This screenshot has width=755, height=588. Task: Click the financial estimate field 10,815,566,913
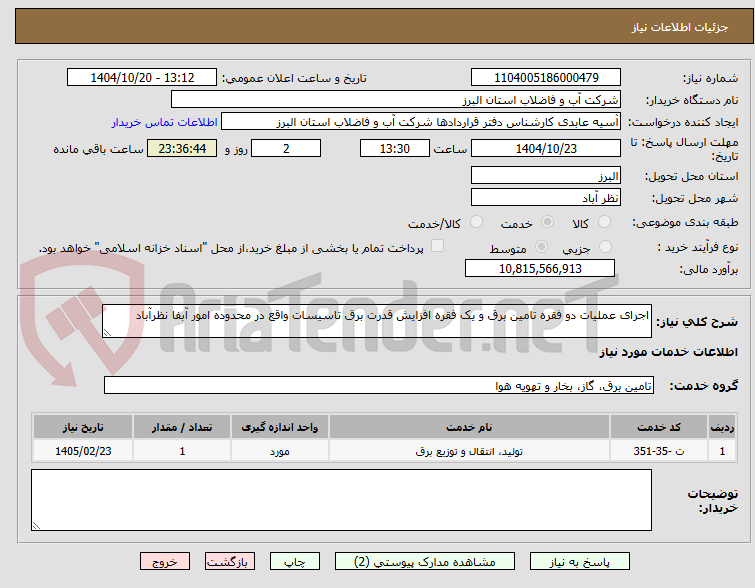click(540, 268)
